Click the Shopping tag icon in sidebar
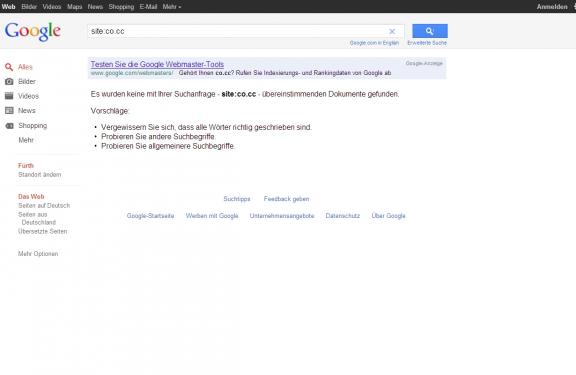Viewport: 576px width, 375px height. tap(9, 126)
